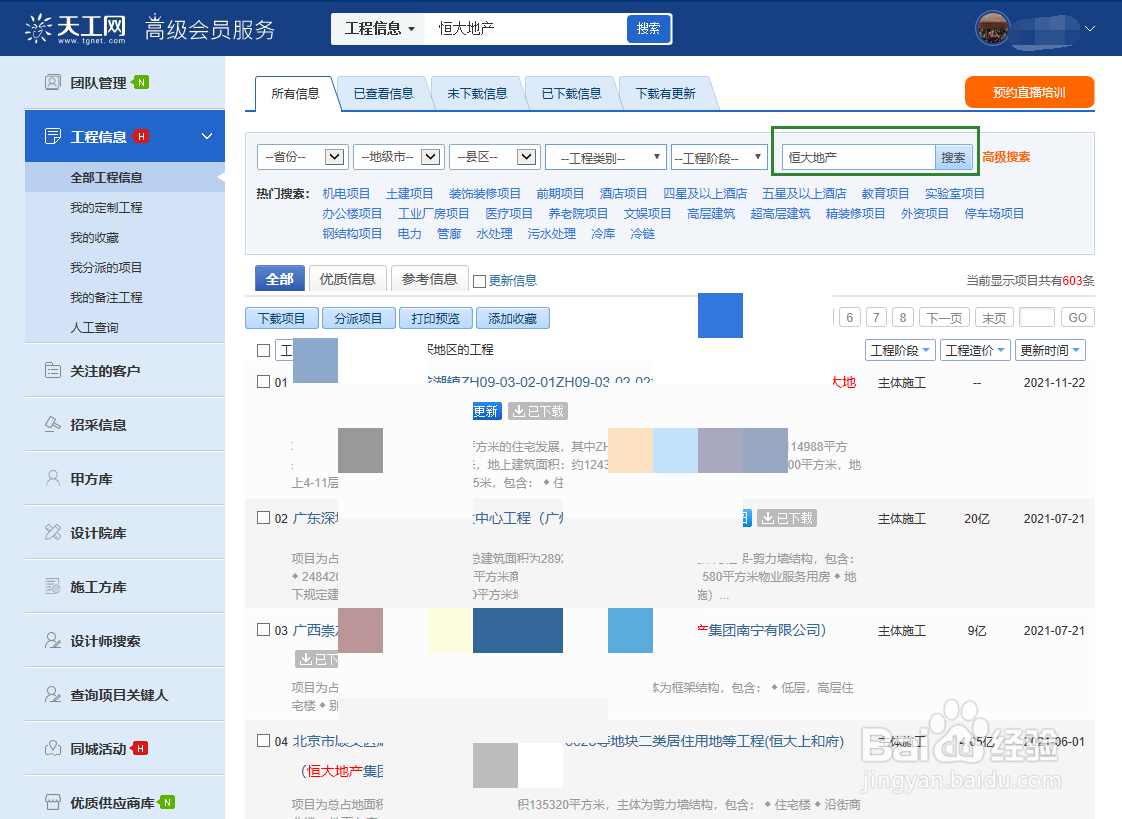Open the 工程阶段 filter dropdown
The height and width of the screenshot is (819, 1122).
coord(719,157)
